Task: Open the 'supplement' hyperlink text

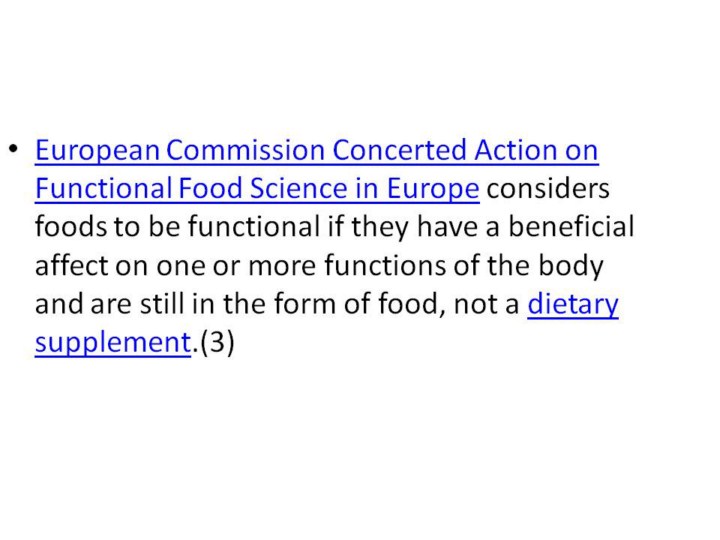Action: coord(112,342)
